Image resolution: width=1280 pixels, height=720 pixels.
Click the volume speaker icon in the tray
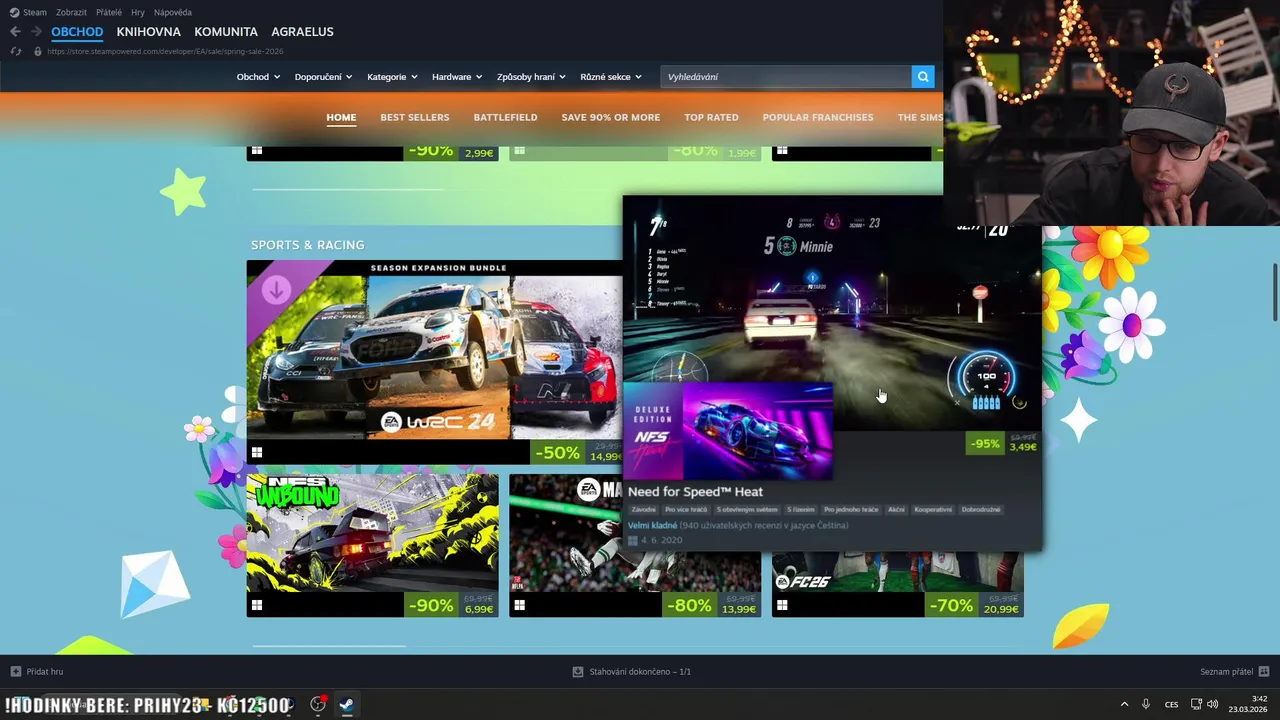1212,704
